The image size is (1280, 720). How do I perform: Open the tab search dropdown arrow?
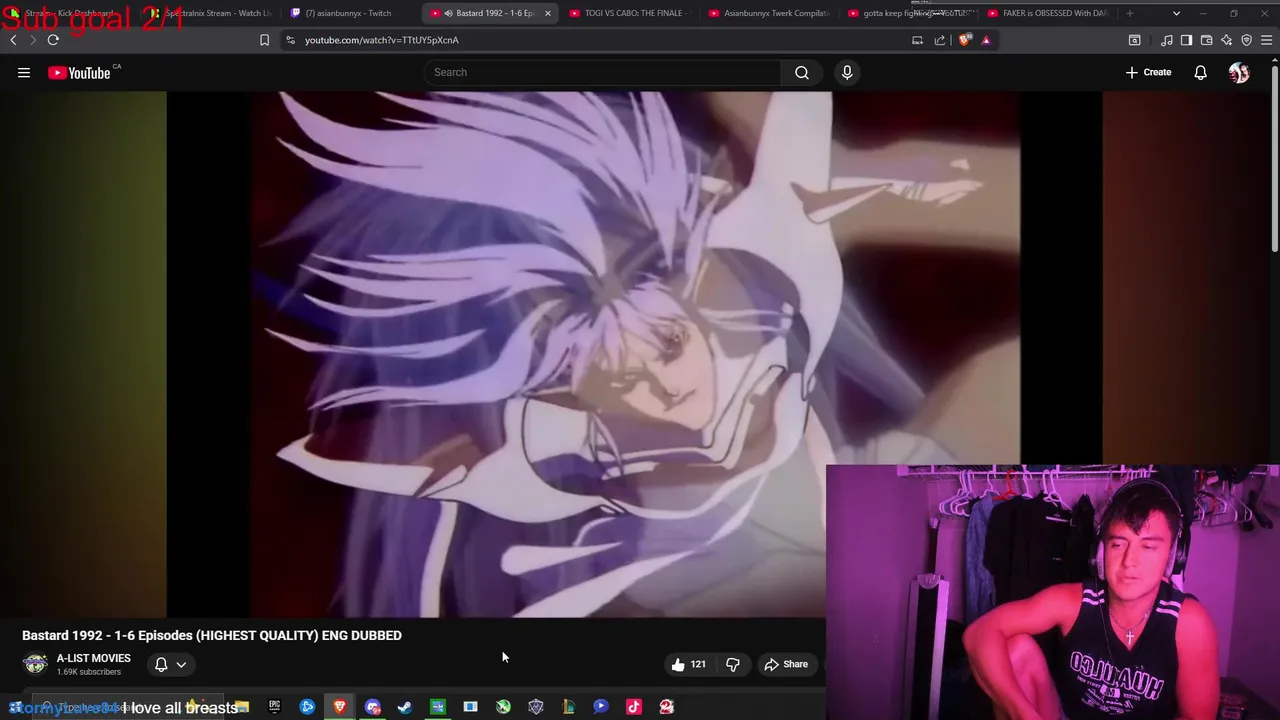pyautogui.click(x=1176, y=13)
